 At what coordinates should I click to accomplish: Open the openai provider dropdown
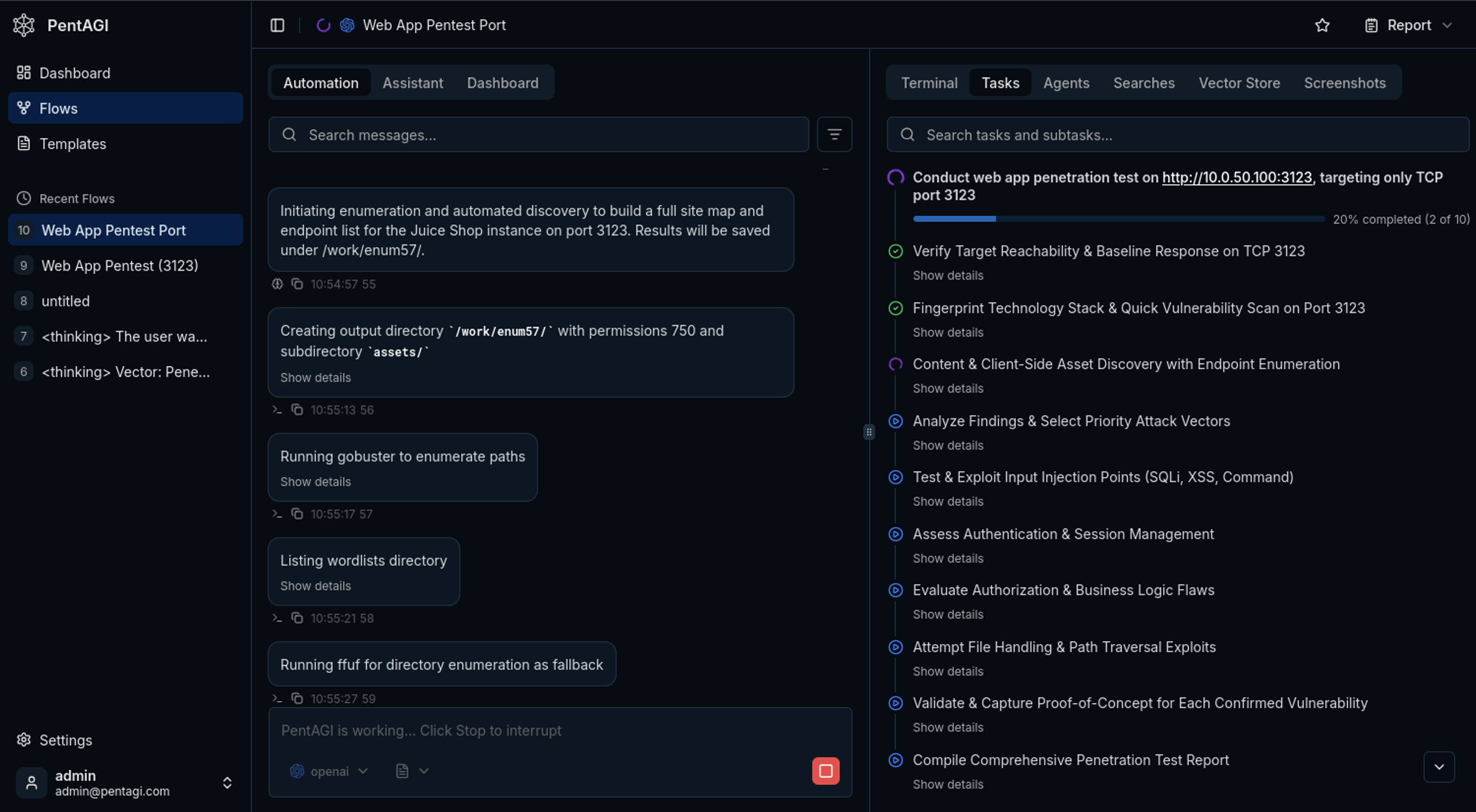point(329,771)
